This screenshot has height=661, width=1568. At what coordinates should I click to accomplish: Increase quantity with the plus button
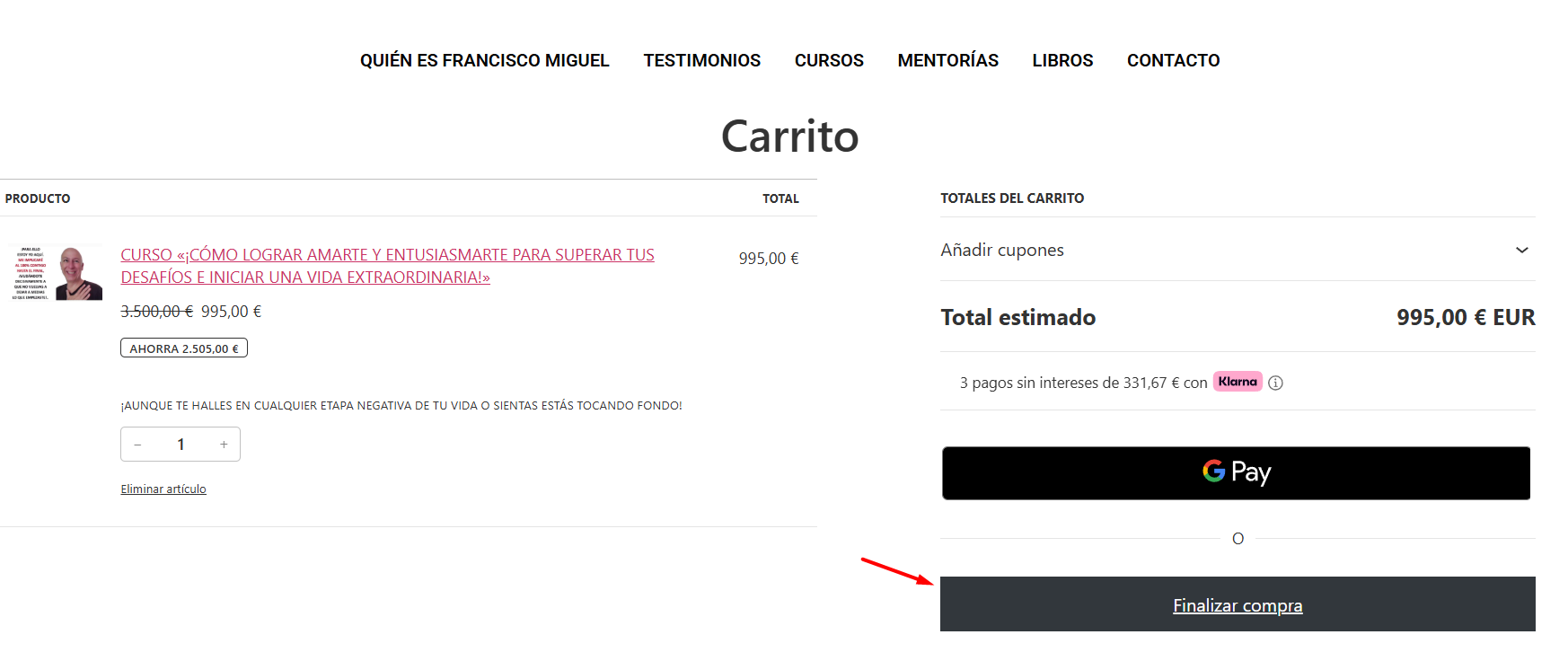click(224, 445)
